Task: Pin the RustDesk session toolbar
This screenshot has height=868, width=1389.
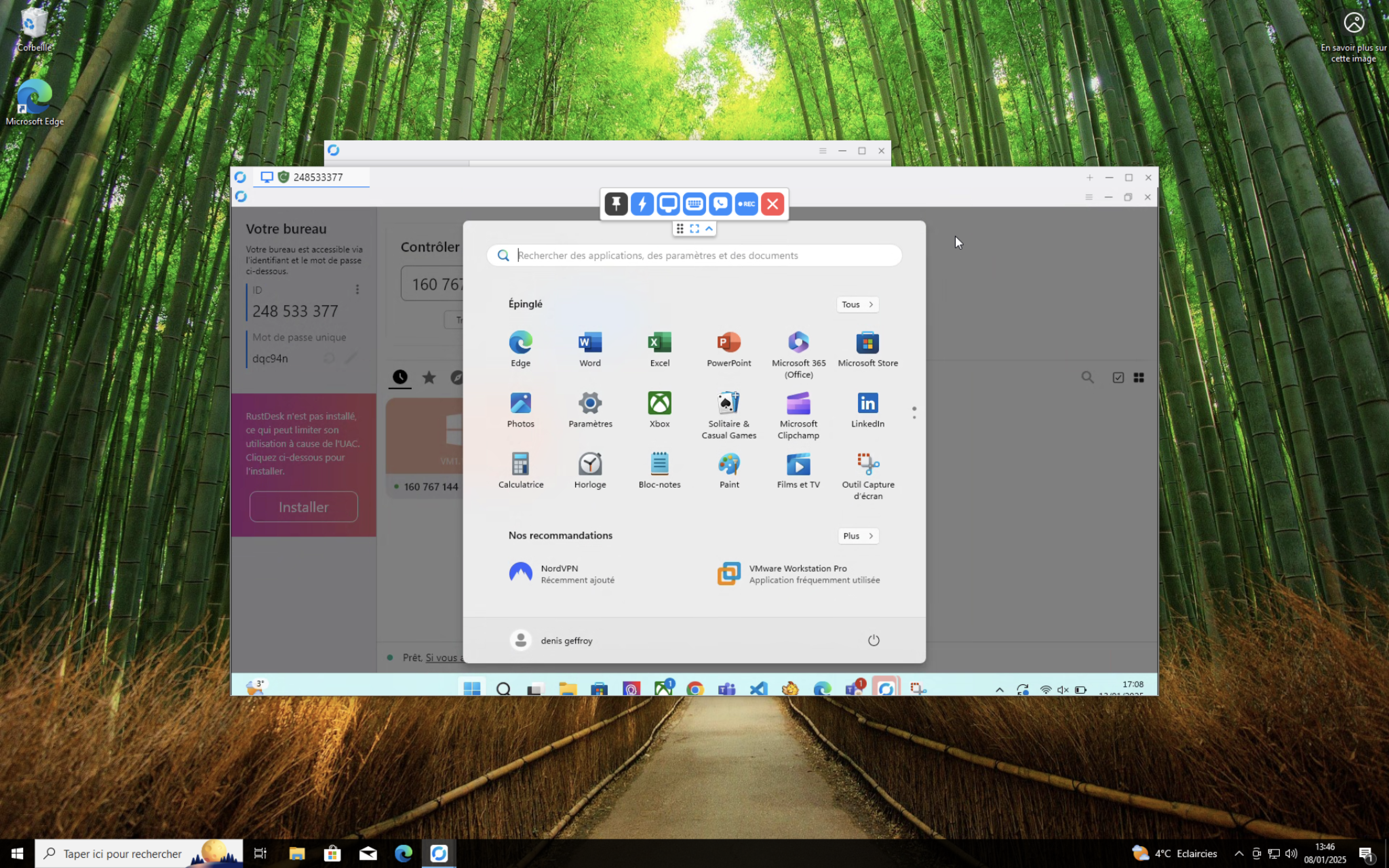Action: (615, 204)
